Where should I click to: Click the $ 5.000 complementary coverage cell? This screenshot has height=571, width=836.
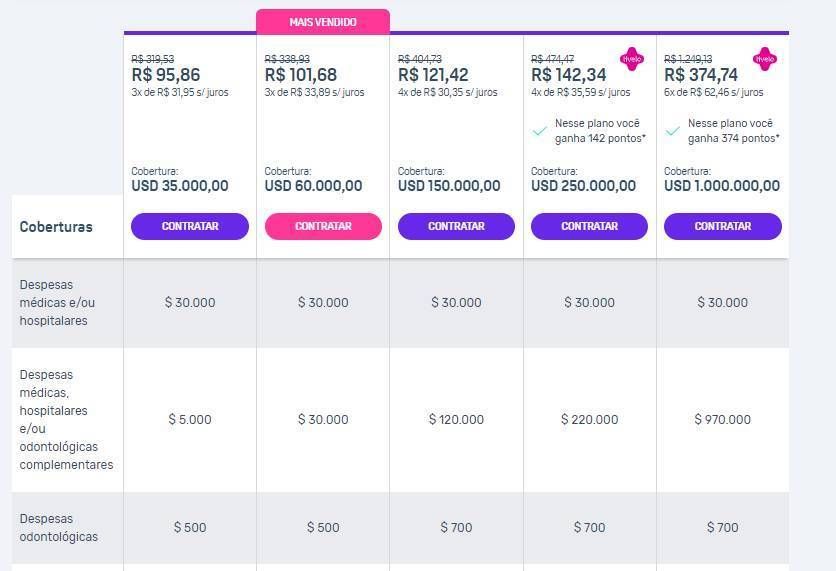[190, 420]
